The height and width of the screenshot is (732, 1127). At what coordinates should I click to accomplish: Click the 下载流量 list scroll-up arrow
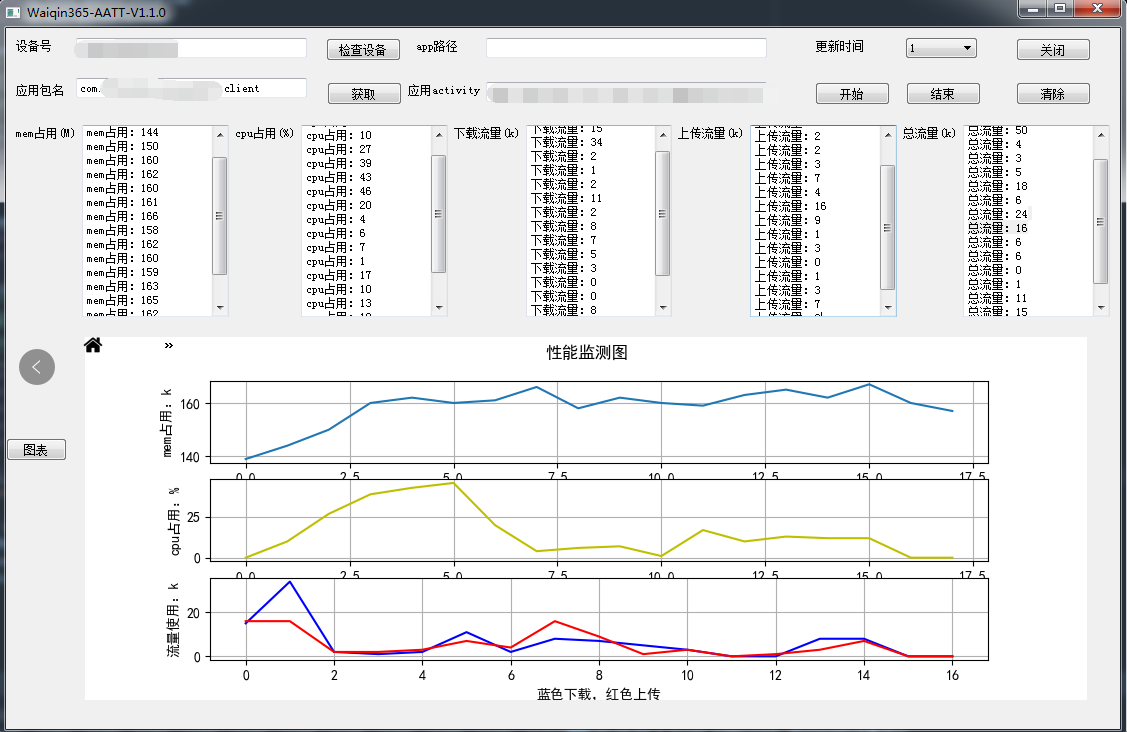pyautogui.click(x=662, y=134)
